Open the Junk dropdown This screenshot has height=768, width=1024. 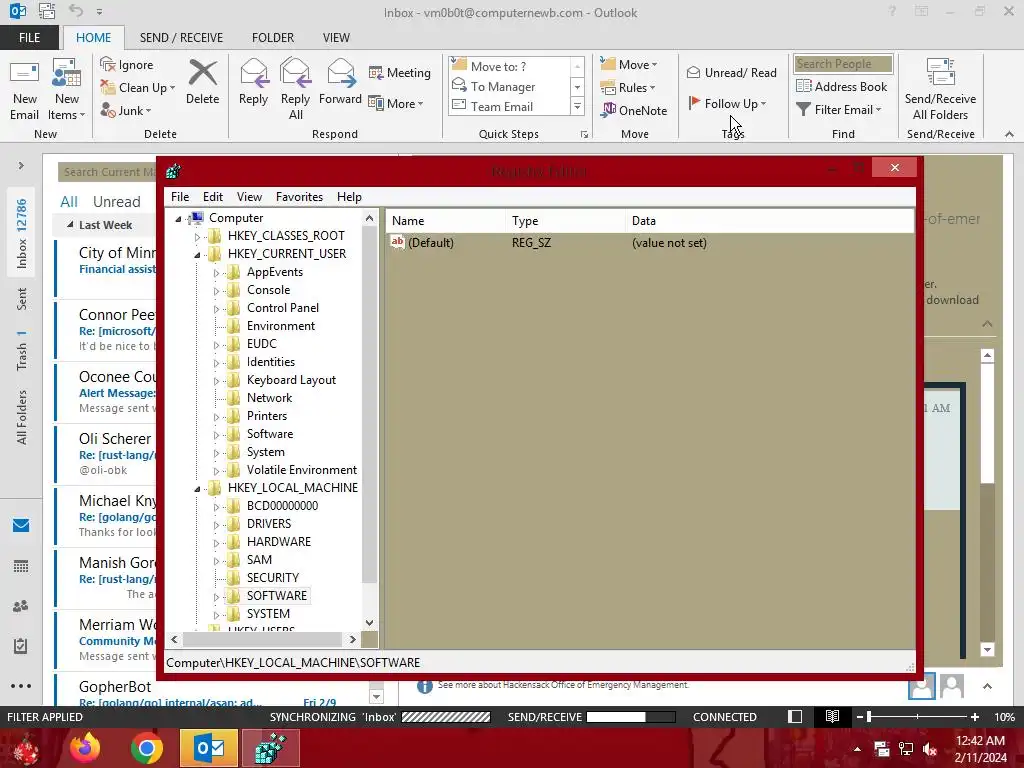click(x=126, y=110)
